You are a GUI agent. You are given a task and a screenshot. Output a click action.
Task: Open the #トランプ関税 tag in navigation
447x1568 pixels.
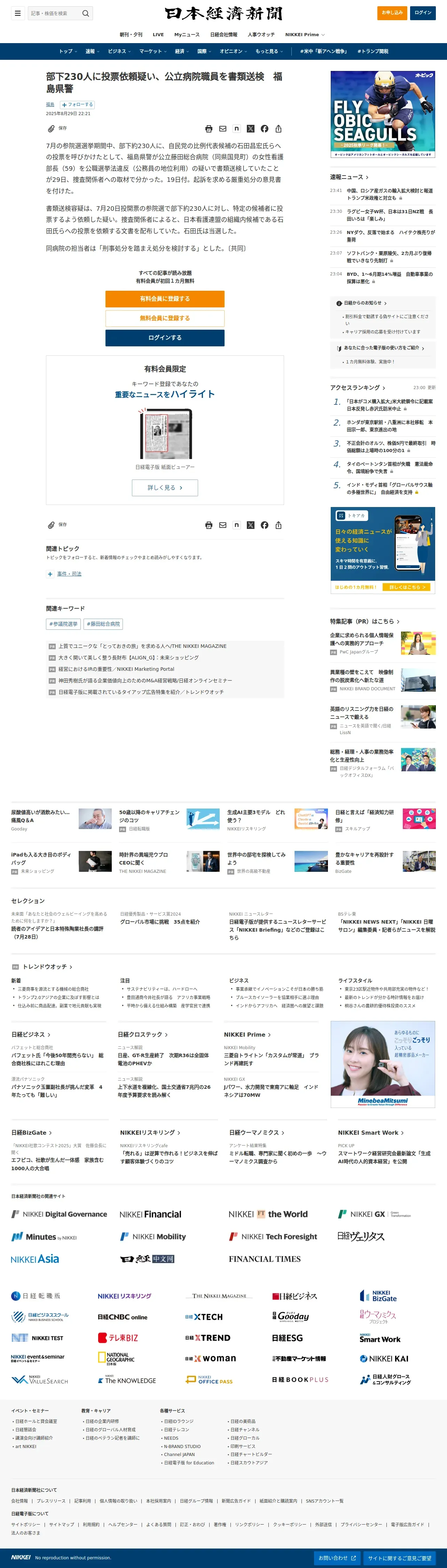pyautogui.click(x=373, y=51)
